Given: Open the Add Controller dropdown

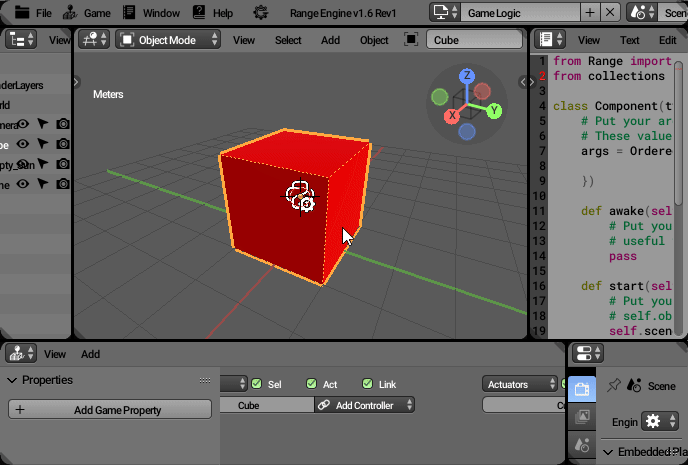Looking at the screenshot, I should [365, 405].
